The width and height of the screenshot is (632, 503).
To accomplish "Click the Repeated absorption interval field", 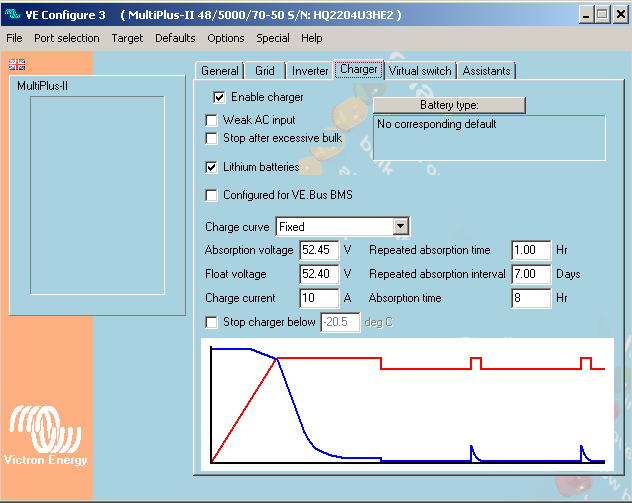I will [531, 274].
